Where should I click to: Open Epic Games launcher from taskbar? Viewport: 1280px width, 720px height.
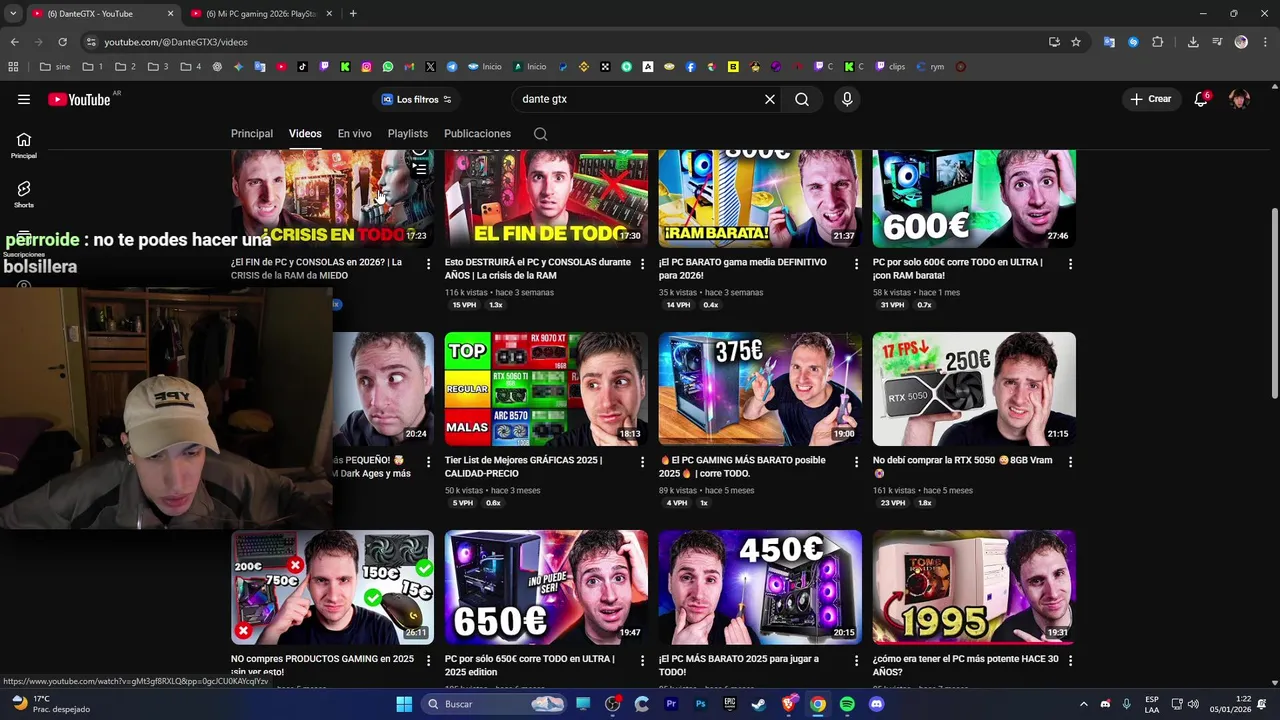(730, 704)
